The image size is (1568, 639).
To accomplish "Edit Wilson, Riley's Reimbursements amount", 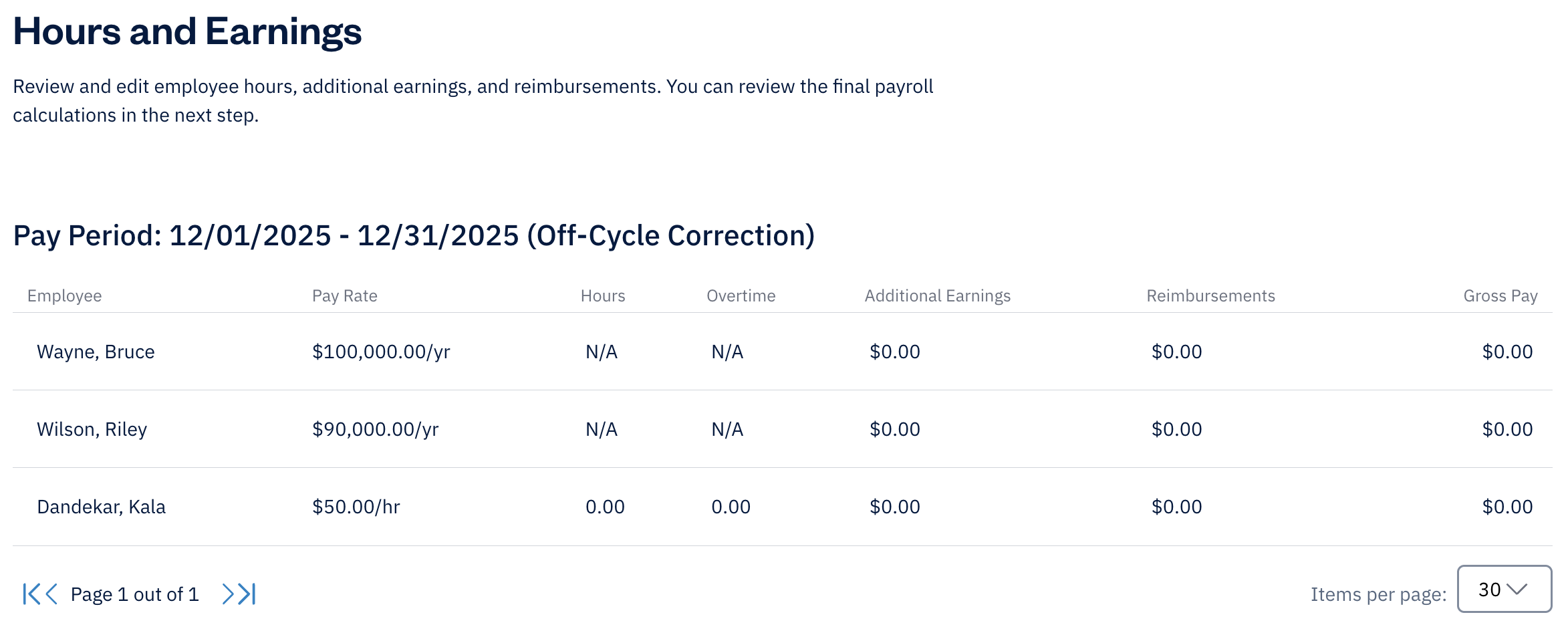I will 1176,429.
